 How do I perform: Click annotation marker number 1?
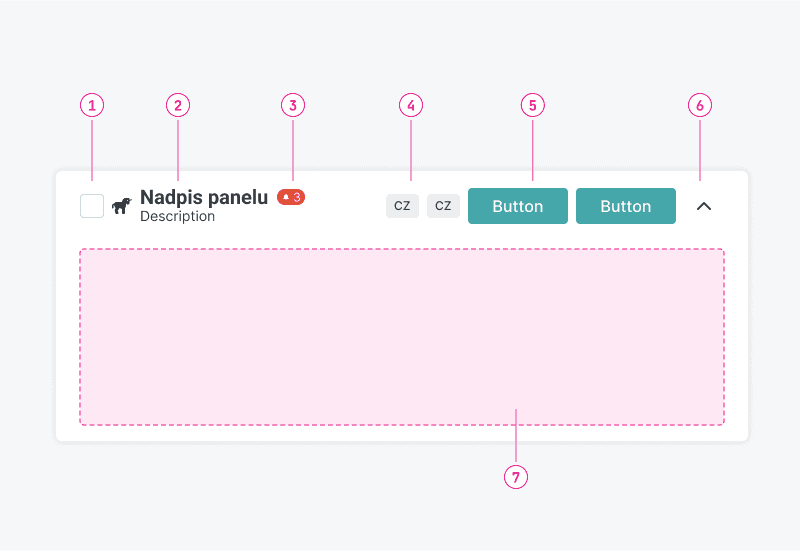click(x=92, y=105)
